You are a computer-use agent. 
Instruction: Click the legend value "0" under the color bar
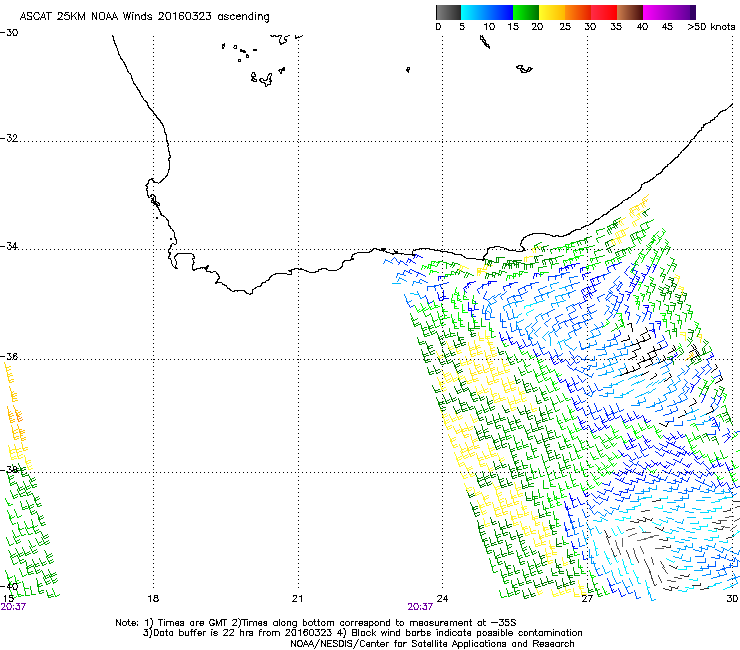tap(438, 27)
